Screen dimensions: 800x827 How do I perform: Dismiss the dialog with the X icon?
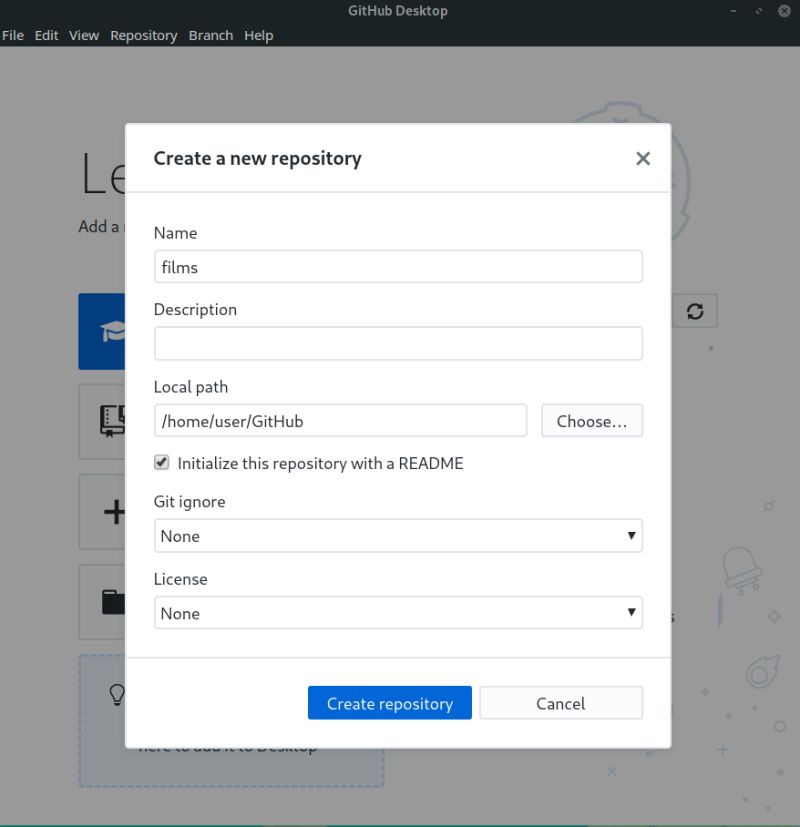[x=642, y=158]
